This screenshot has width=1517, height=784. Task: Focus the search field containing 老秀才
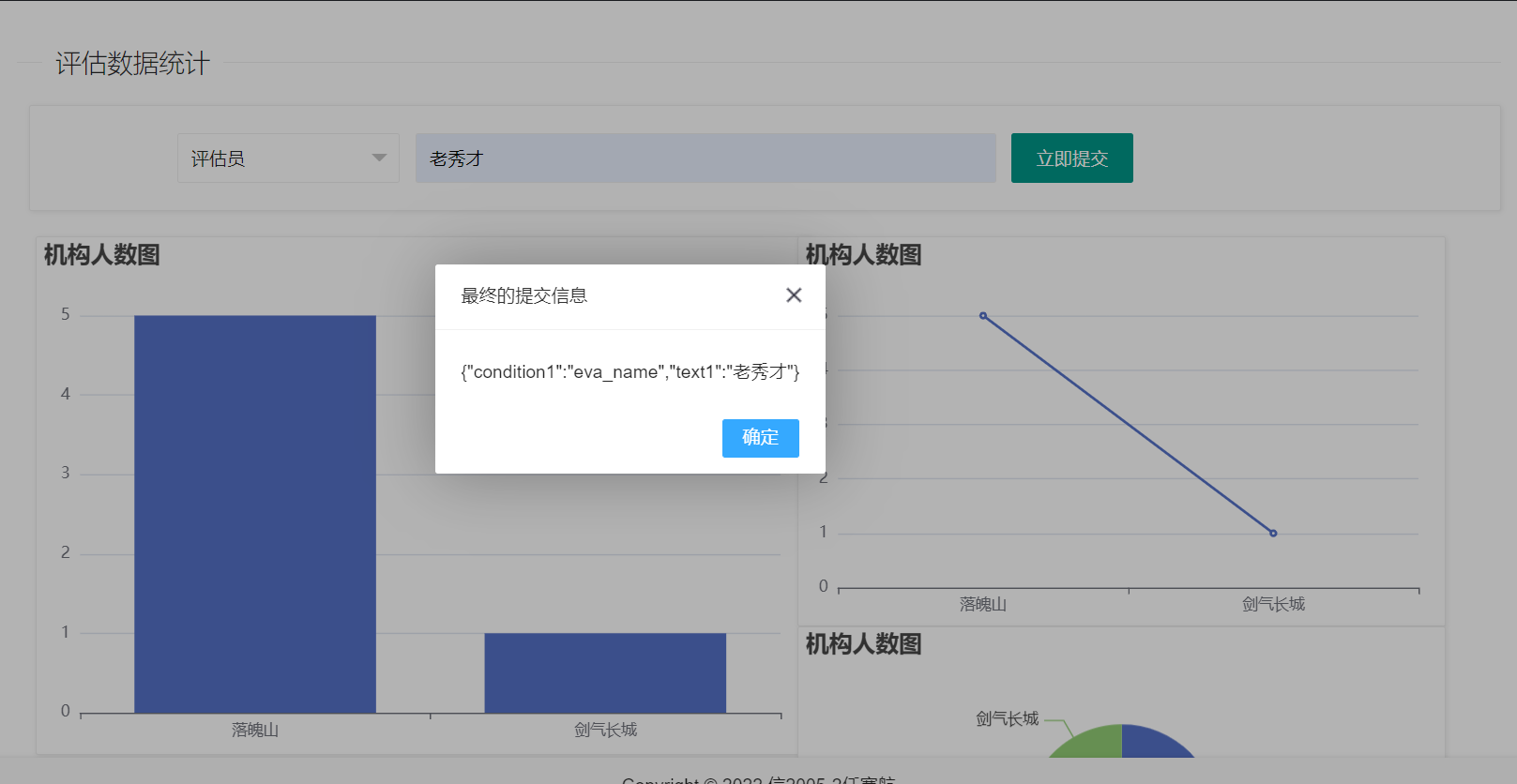pos(705,158)
